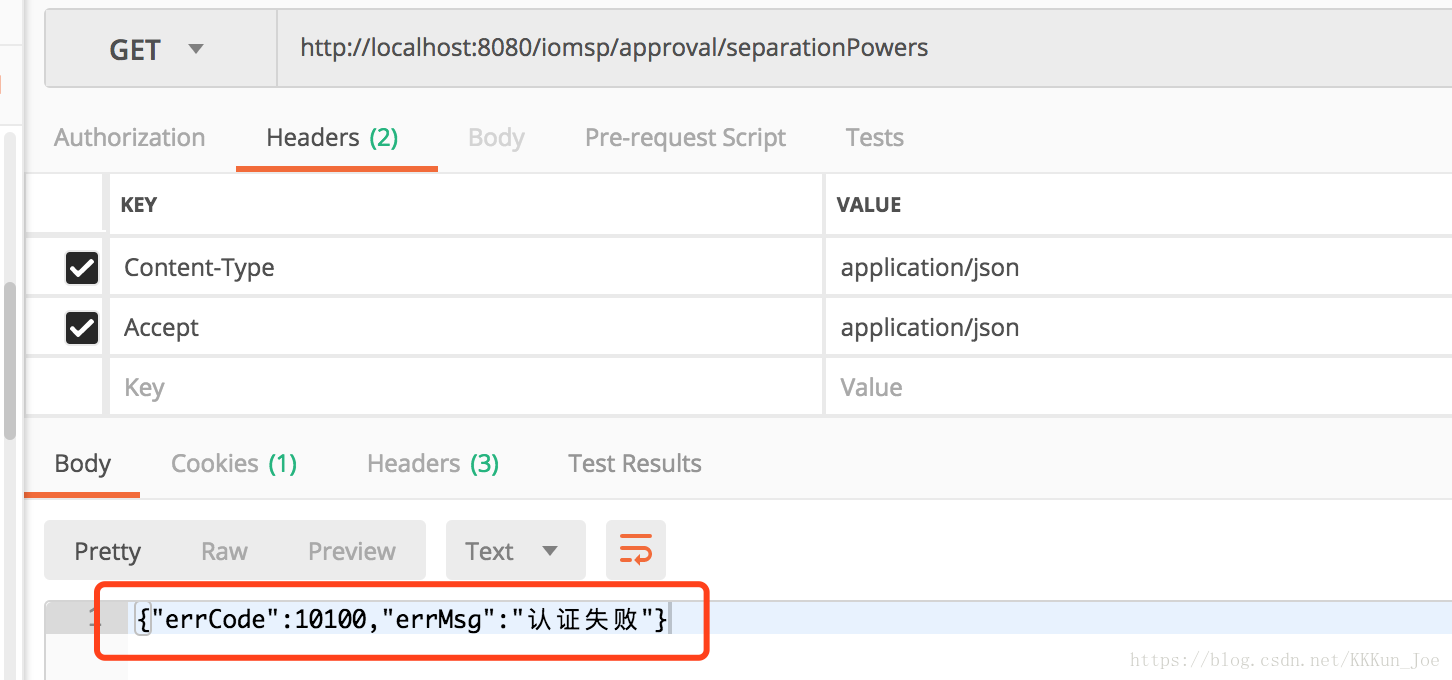Switch response view to Pretty

pyautogui.click(x=107, y=551)
